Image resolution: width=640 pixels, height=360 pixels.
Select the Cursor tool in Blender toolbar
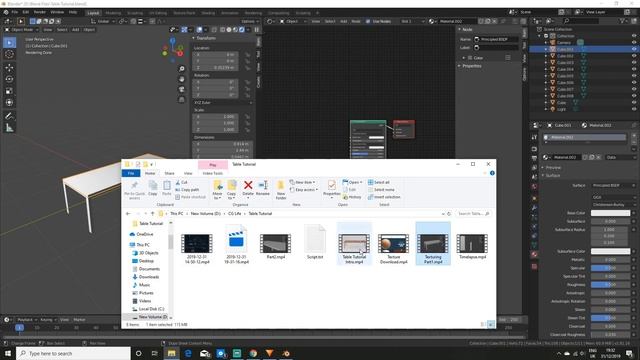(x=9, y=54)
